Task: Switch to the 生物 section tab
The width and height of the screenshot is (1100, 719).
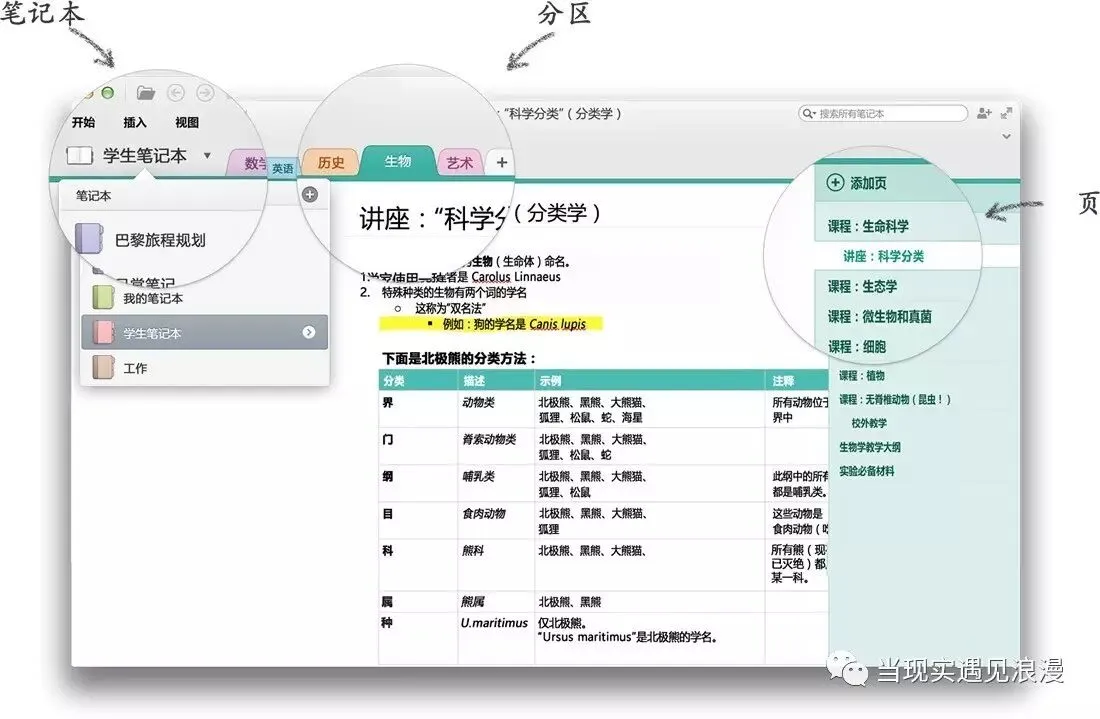Action: click(397, 161)
